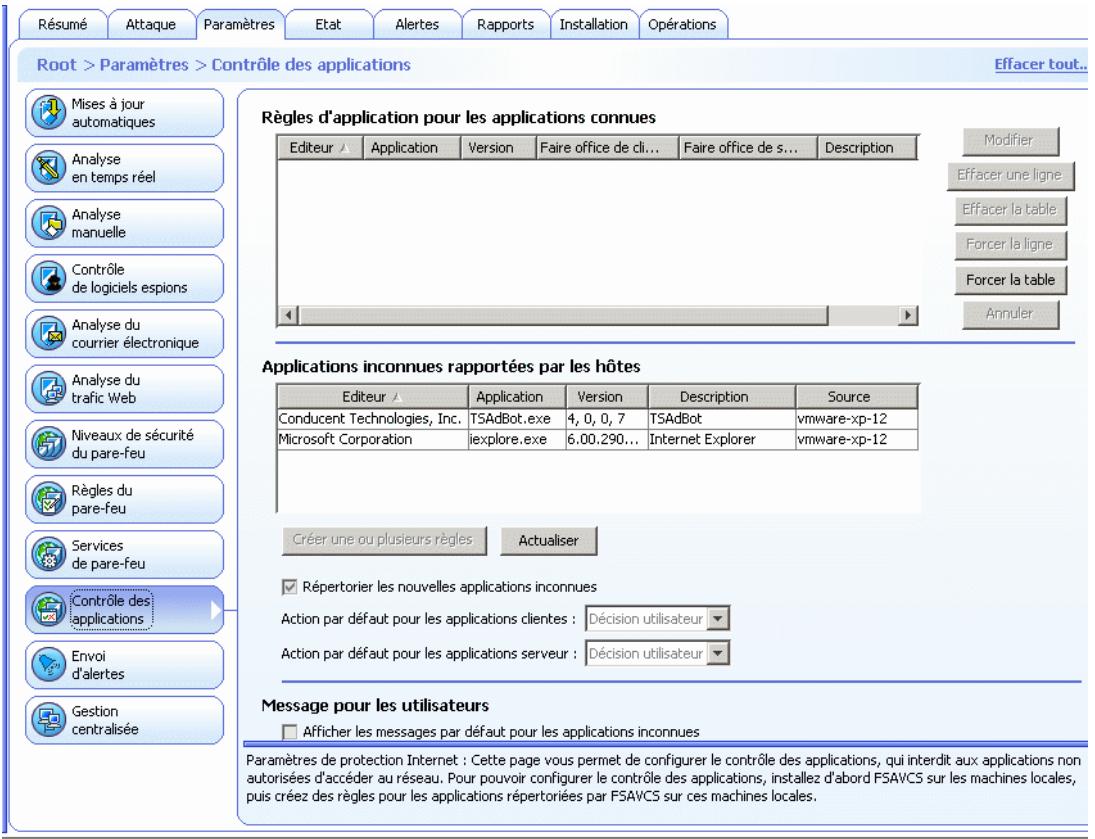Click the Source column header
Viewport: 1095px width, 839px height.
click(856, 397)
